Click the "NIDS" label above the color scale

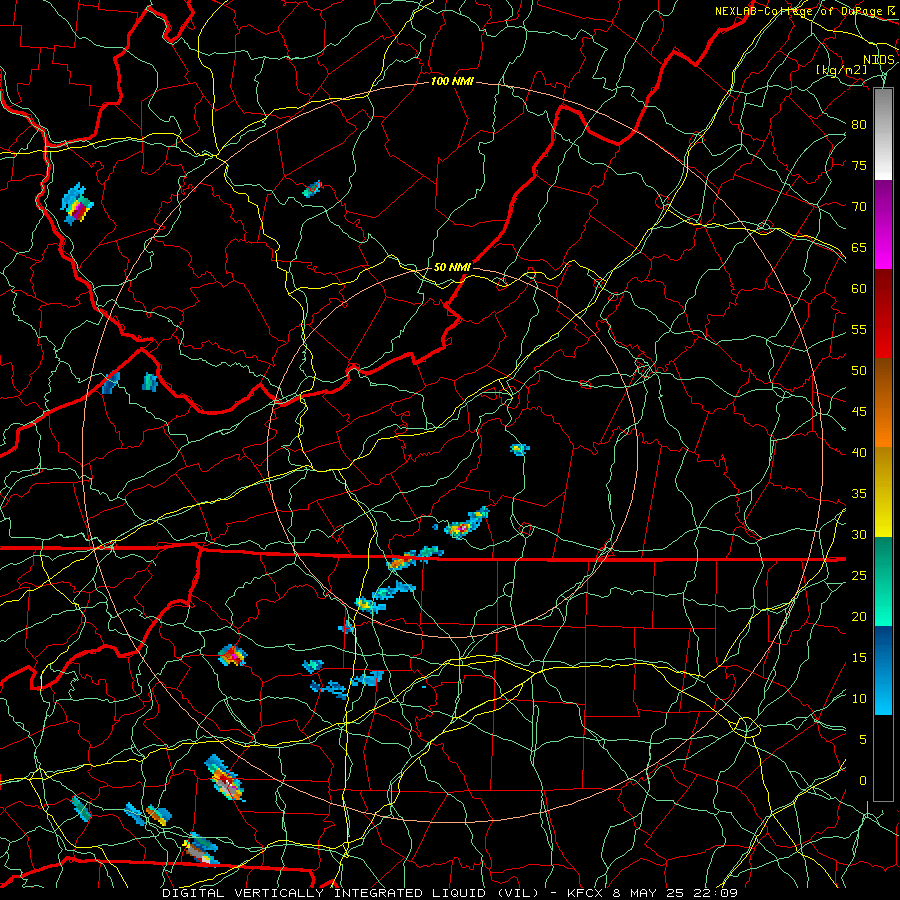click(879, 60)
